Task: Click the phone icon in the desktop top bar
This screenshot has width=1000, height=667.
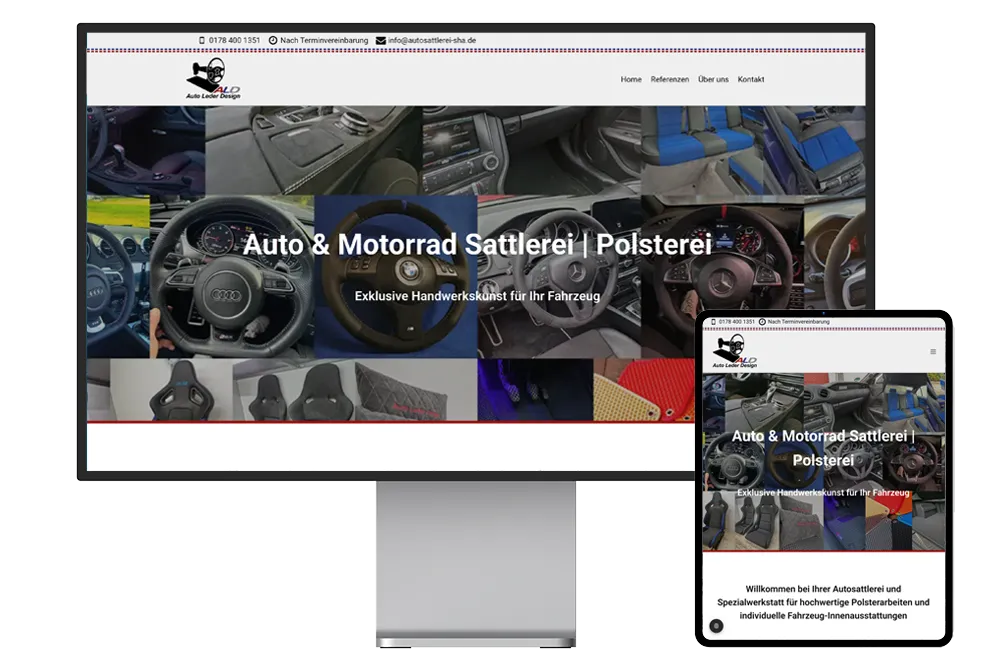Action: pos(202,40)
